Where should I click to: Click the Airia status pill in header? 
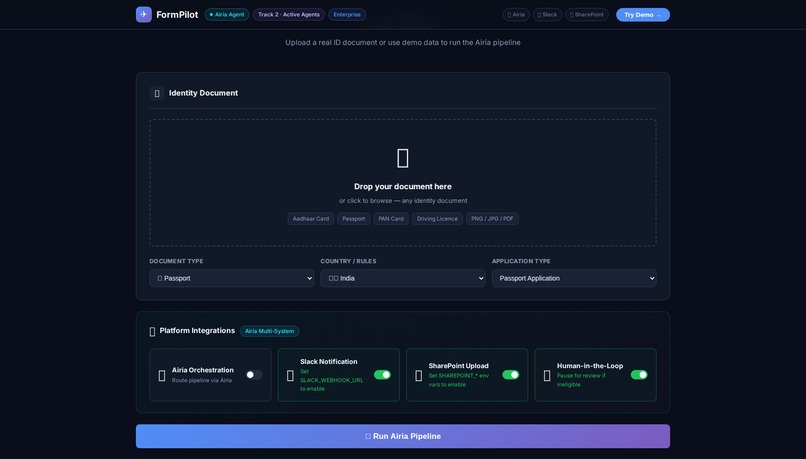(x=516, y=14)
